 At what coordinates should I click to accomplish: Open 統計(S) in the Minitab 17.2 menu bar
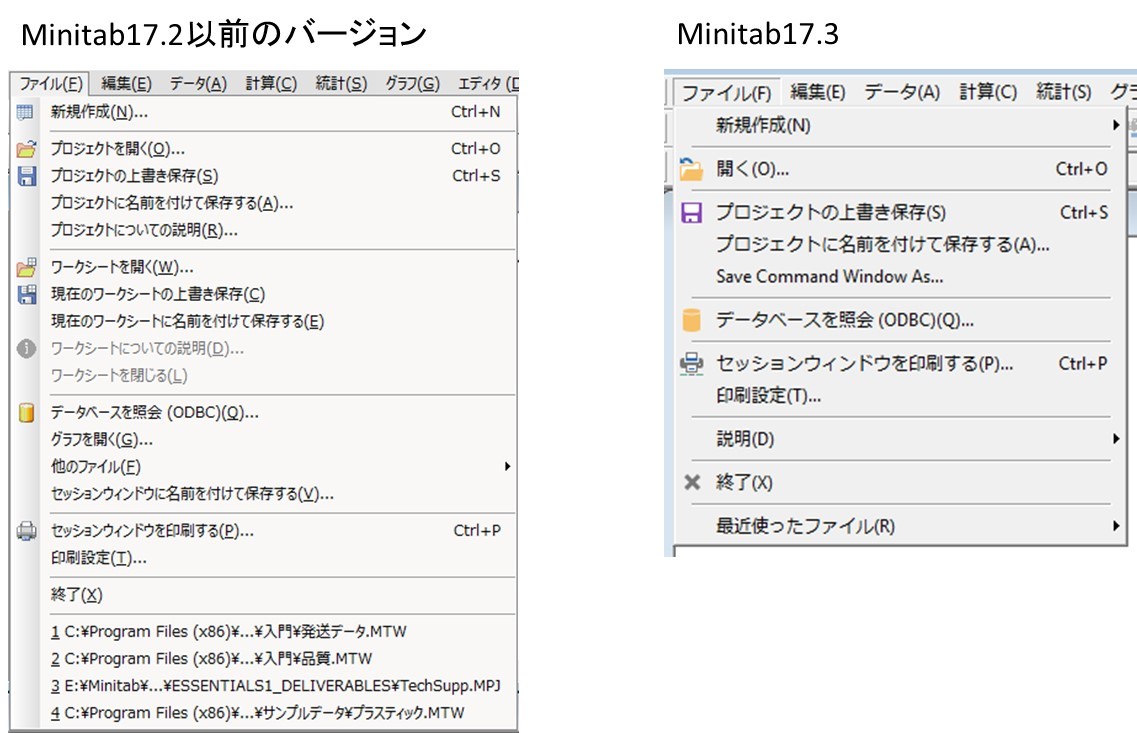click(341, 84)
